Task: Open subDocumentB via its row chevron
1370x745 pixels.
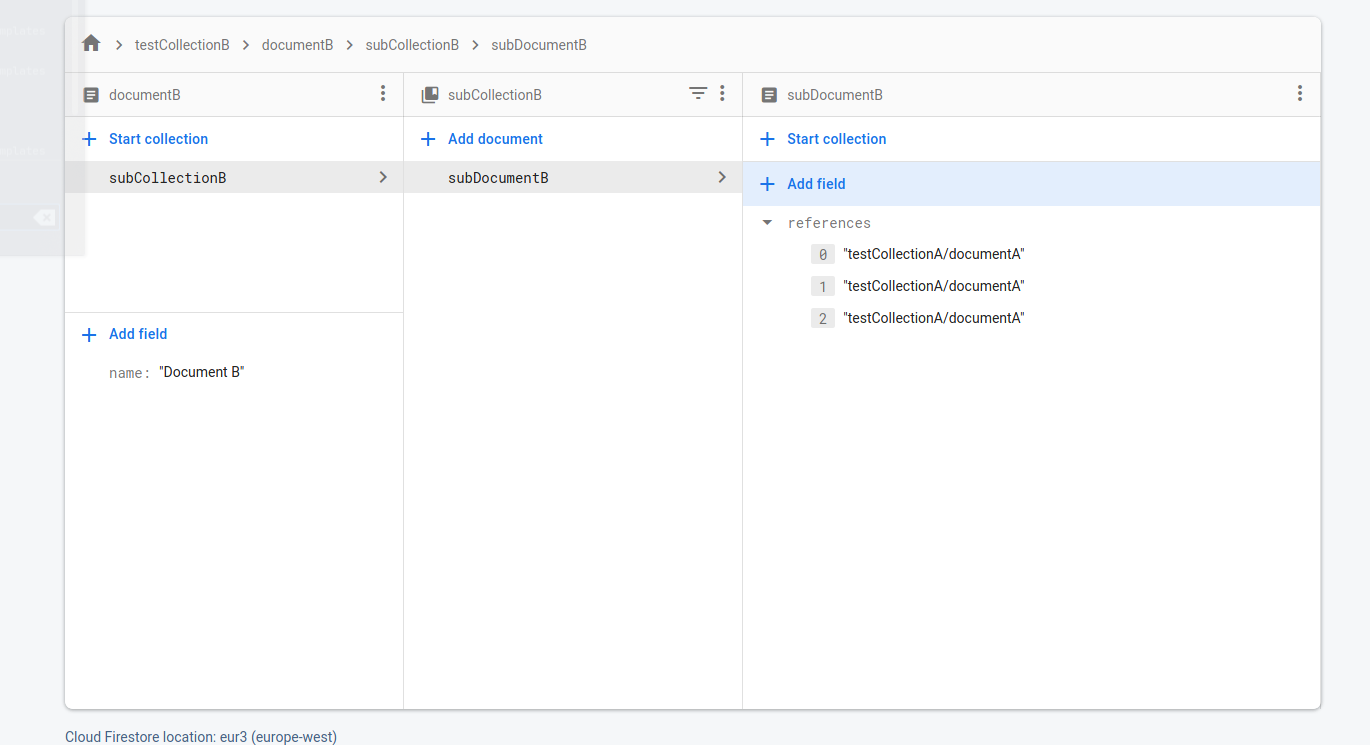Action: tap(722, 177)
